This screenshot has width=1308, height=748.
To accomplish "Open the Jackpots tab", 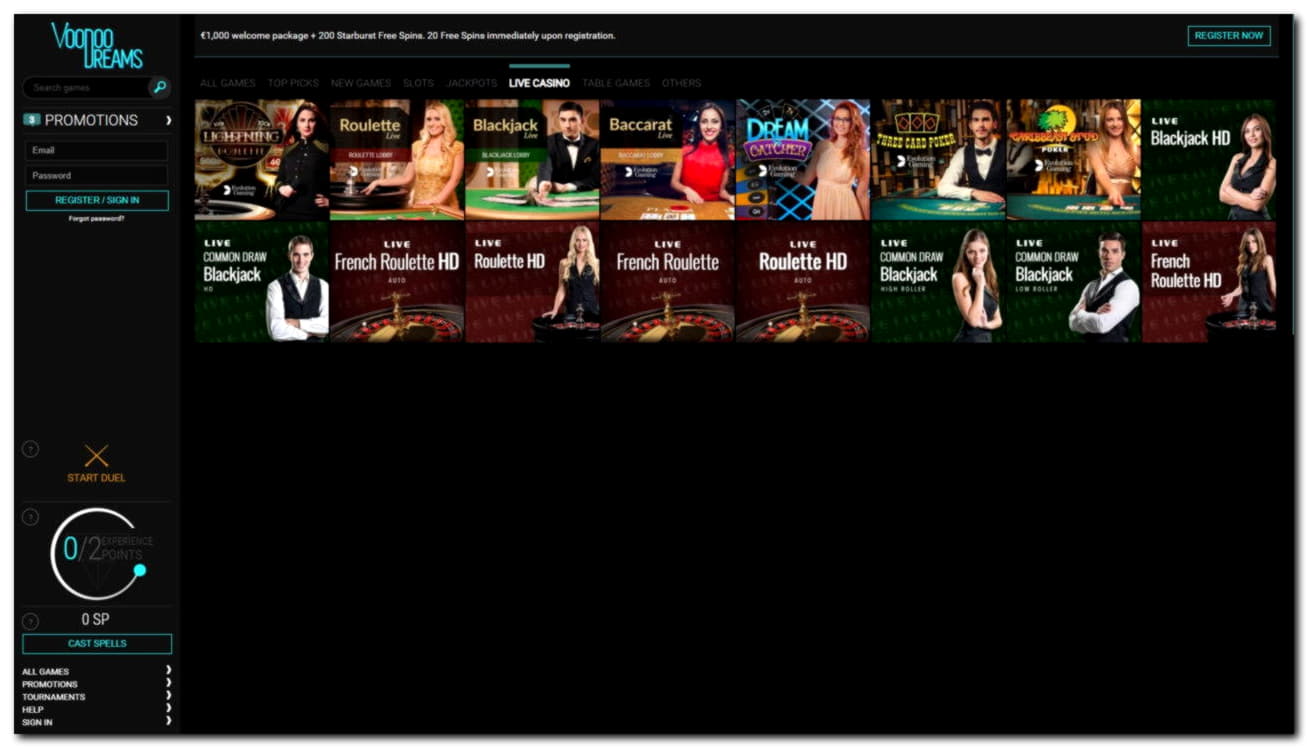I will [x=472, y=83].
